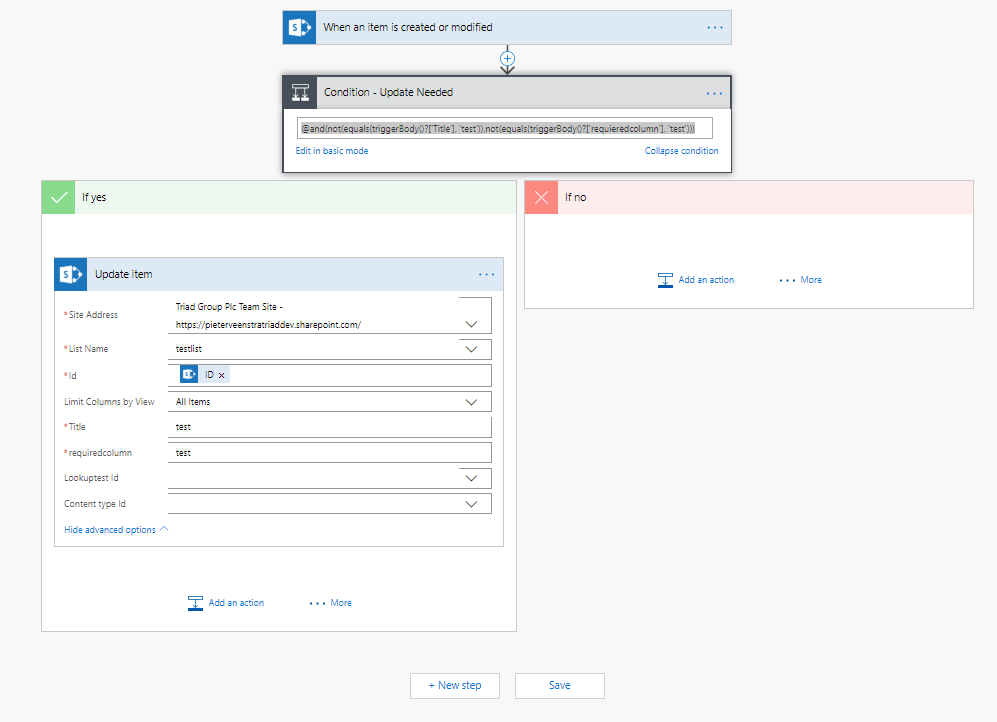Viewport: 997px width, 722px height.
Task: Select the 'When an item is created or modified' header
Action: click(507, 27)
